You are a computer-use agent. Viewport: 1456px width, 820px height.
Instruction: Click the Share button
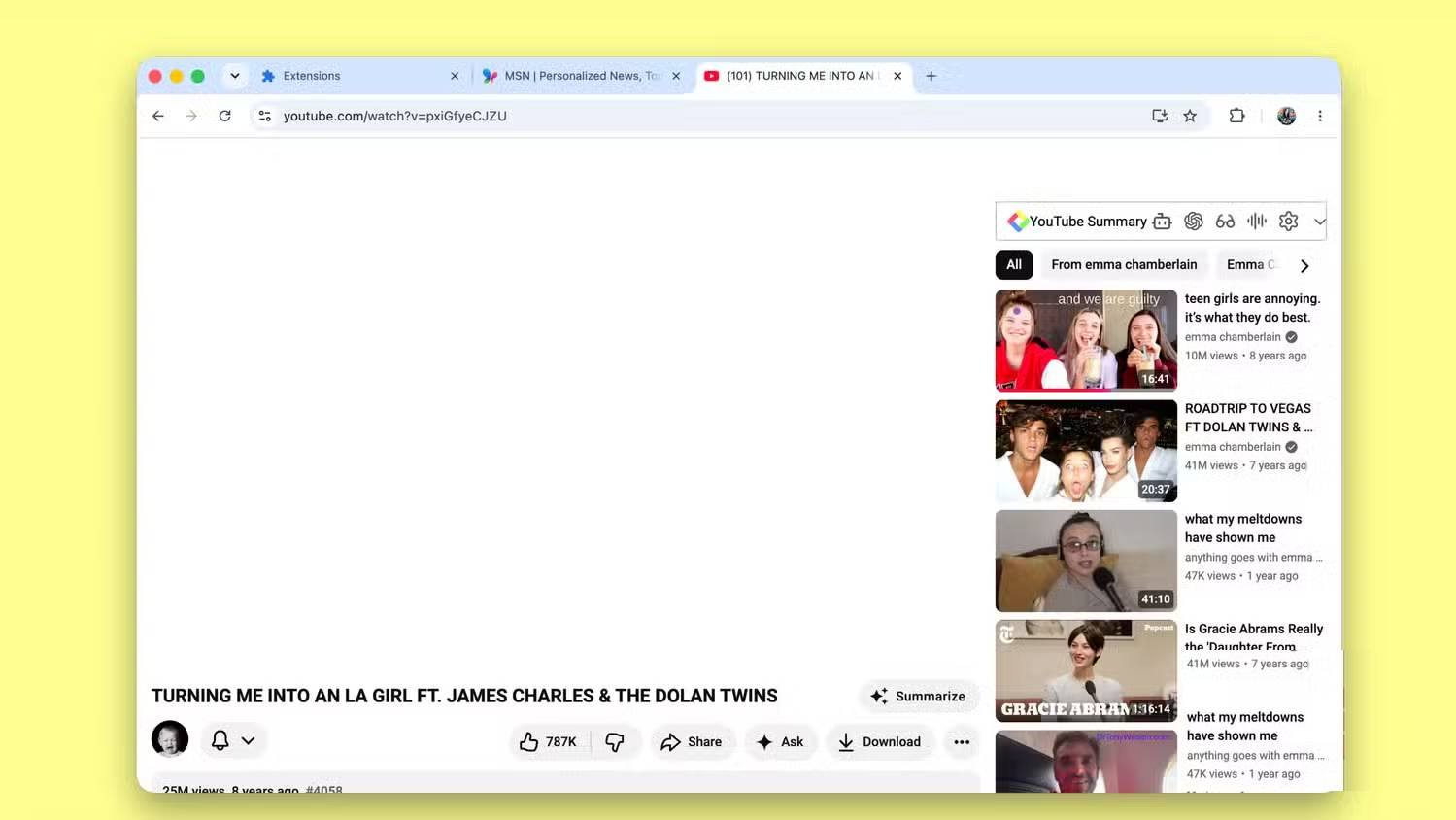coord(692,742)
